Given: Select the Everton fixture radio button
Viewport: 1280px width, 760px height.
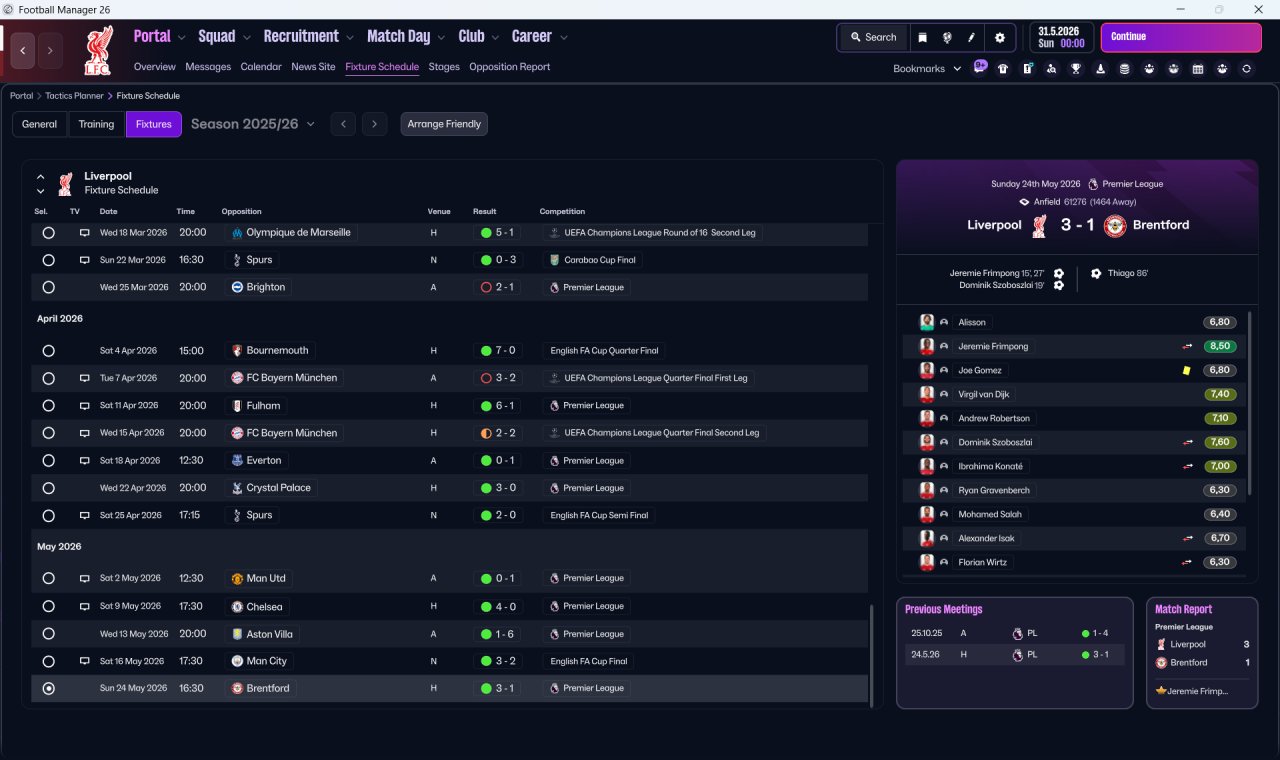Looking at the screenshot, I should coord(48,461).
